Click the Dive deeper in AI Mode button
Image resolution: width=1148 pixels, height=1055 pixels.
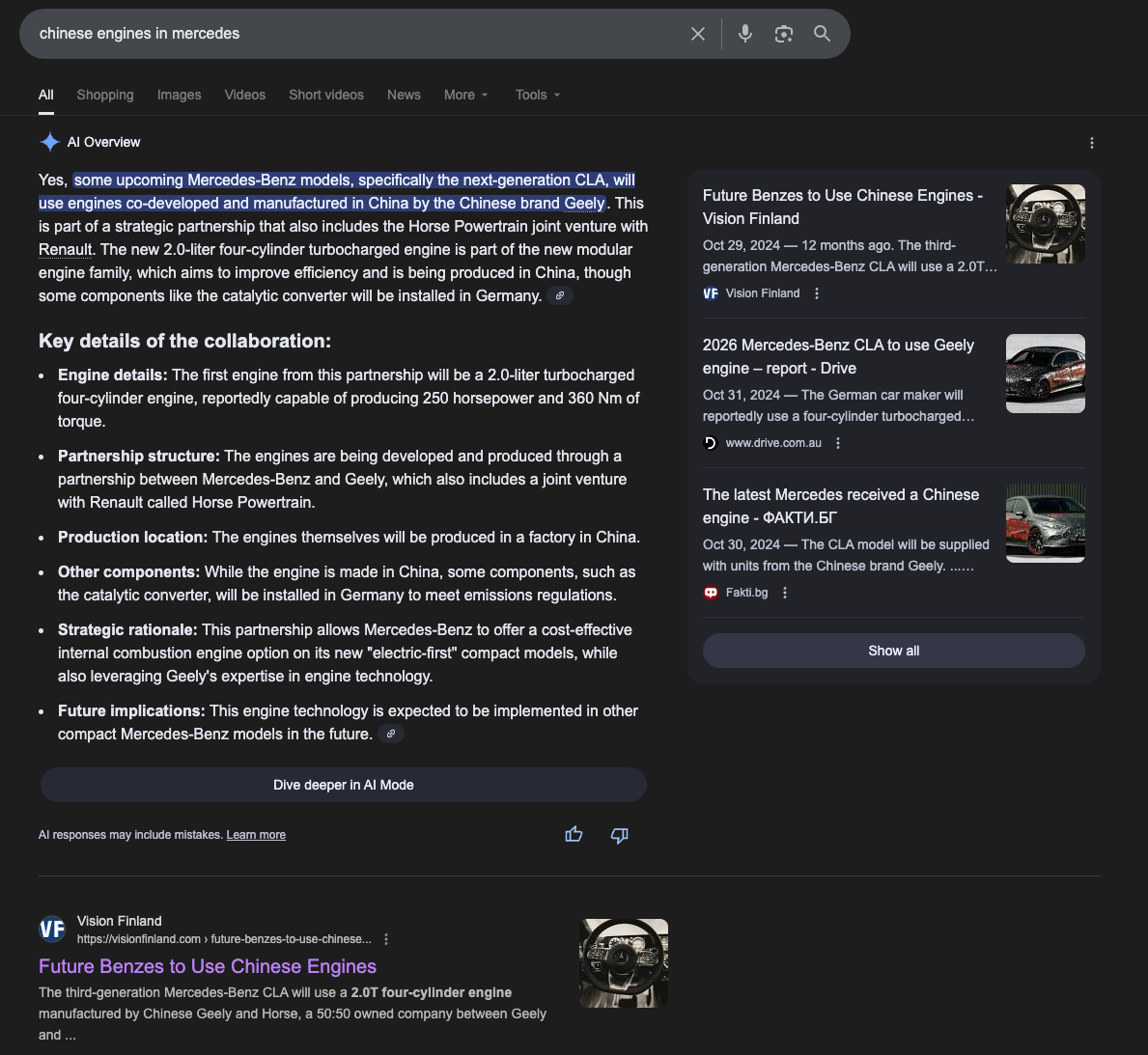344,785
